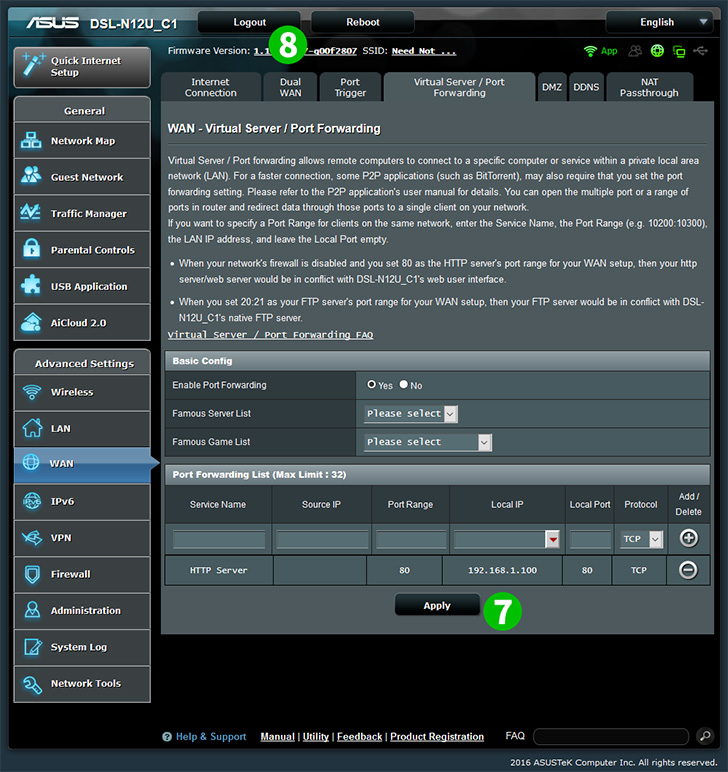Open the Feedback link

coord(359,737)
